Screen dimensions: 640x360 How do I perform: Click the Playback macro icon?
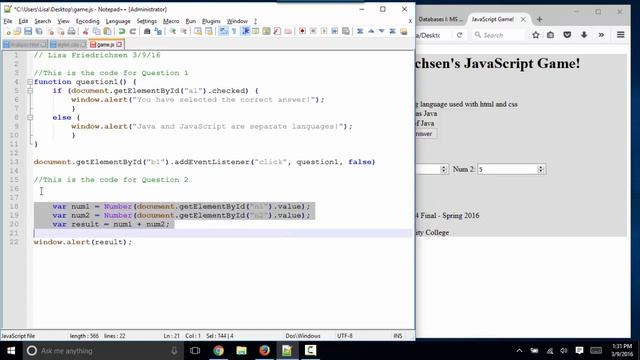(x=324, y=31)
